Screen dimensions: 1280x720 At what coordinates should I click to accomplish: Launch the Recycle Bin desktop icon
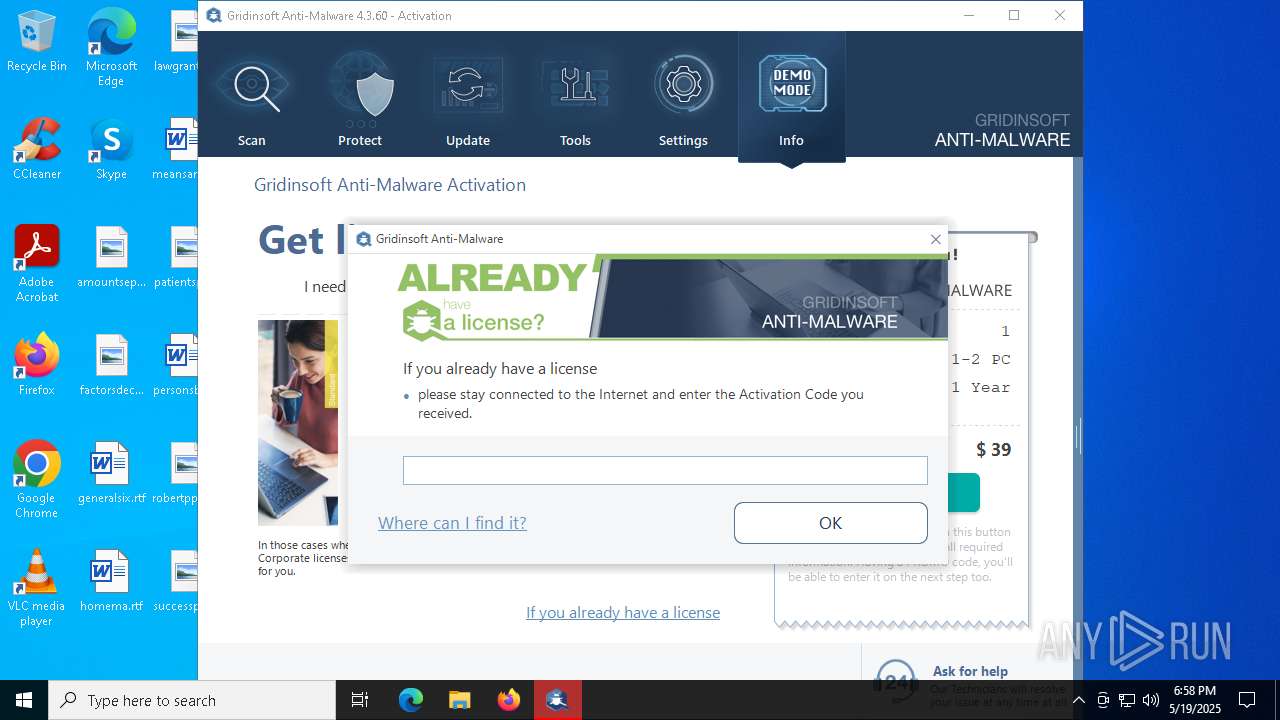(x=37, y=42)
